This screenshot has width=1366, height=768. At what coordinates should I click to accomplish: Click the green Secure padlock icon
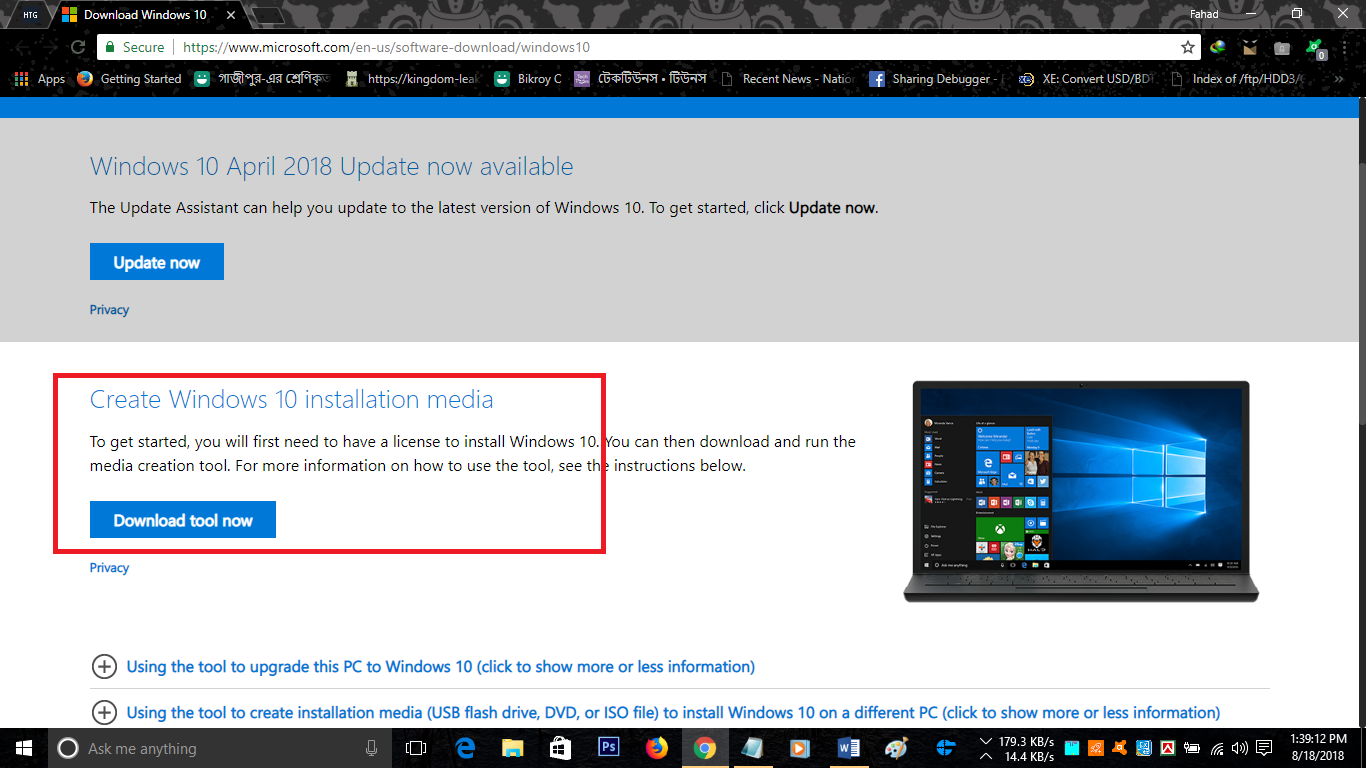[x=109, y=47]
